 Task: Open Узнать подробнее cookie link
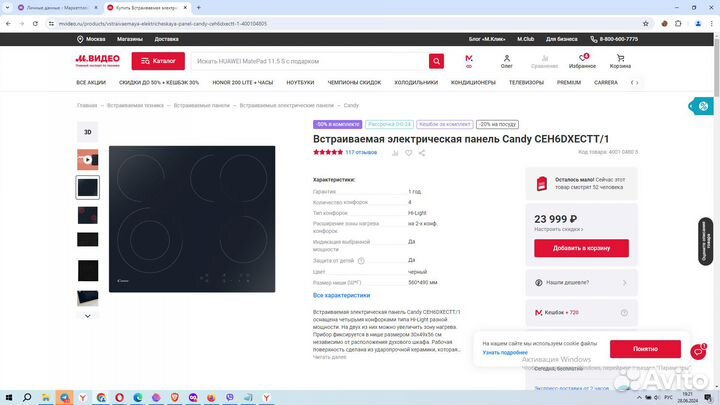pyautogui.click(x=505, y=353)
